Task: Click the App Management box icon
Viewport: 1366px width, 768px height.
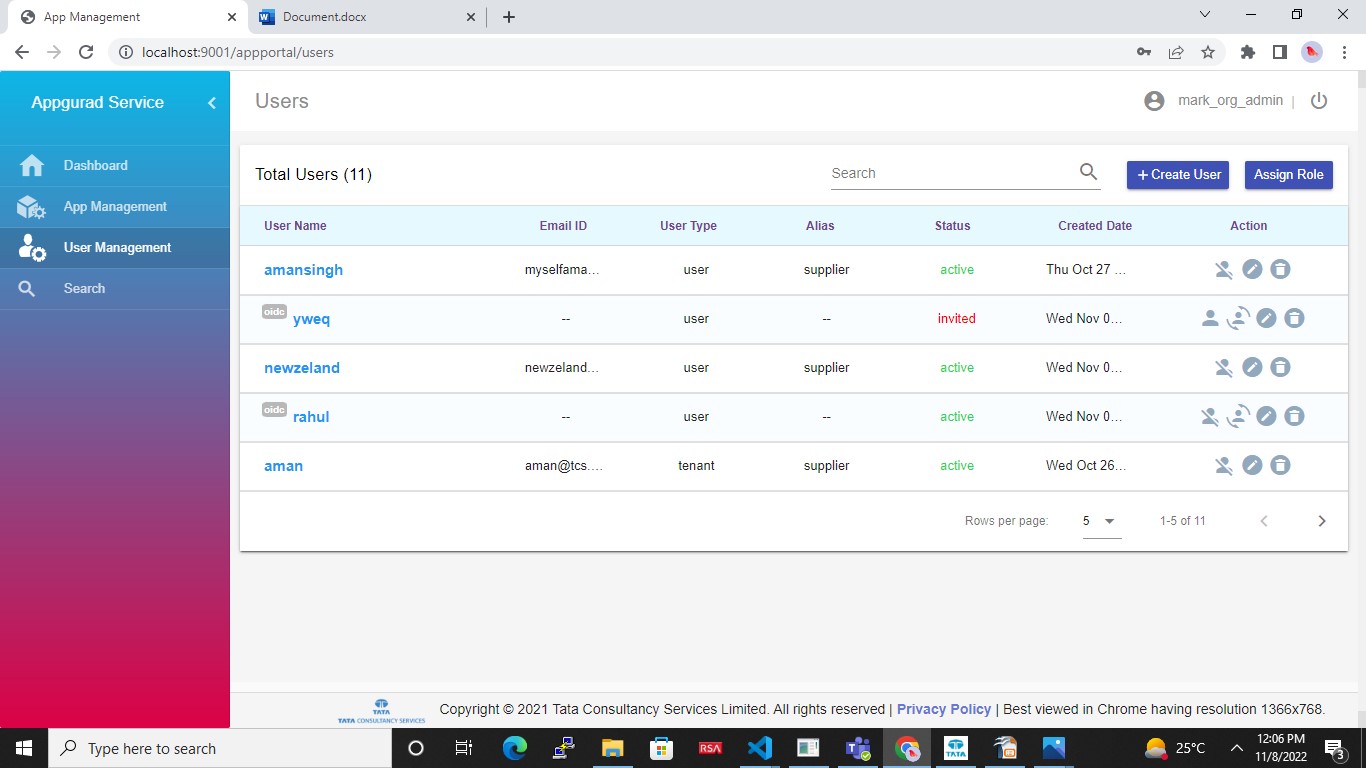Action: coord(32,207)
